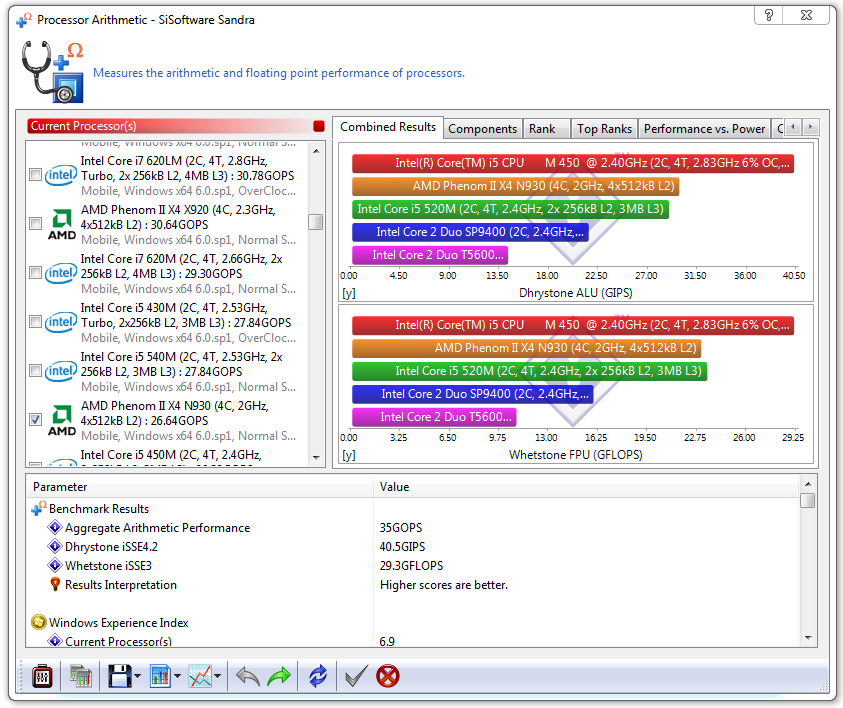Click the Value column header

[586, 487]
